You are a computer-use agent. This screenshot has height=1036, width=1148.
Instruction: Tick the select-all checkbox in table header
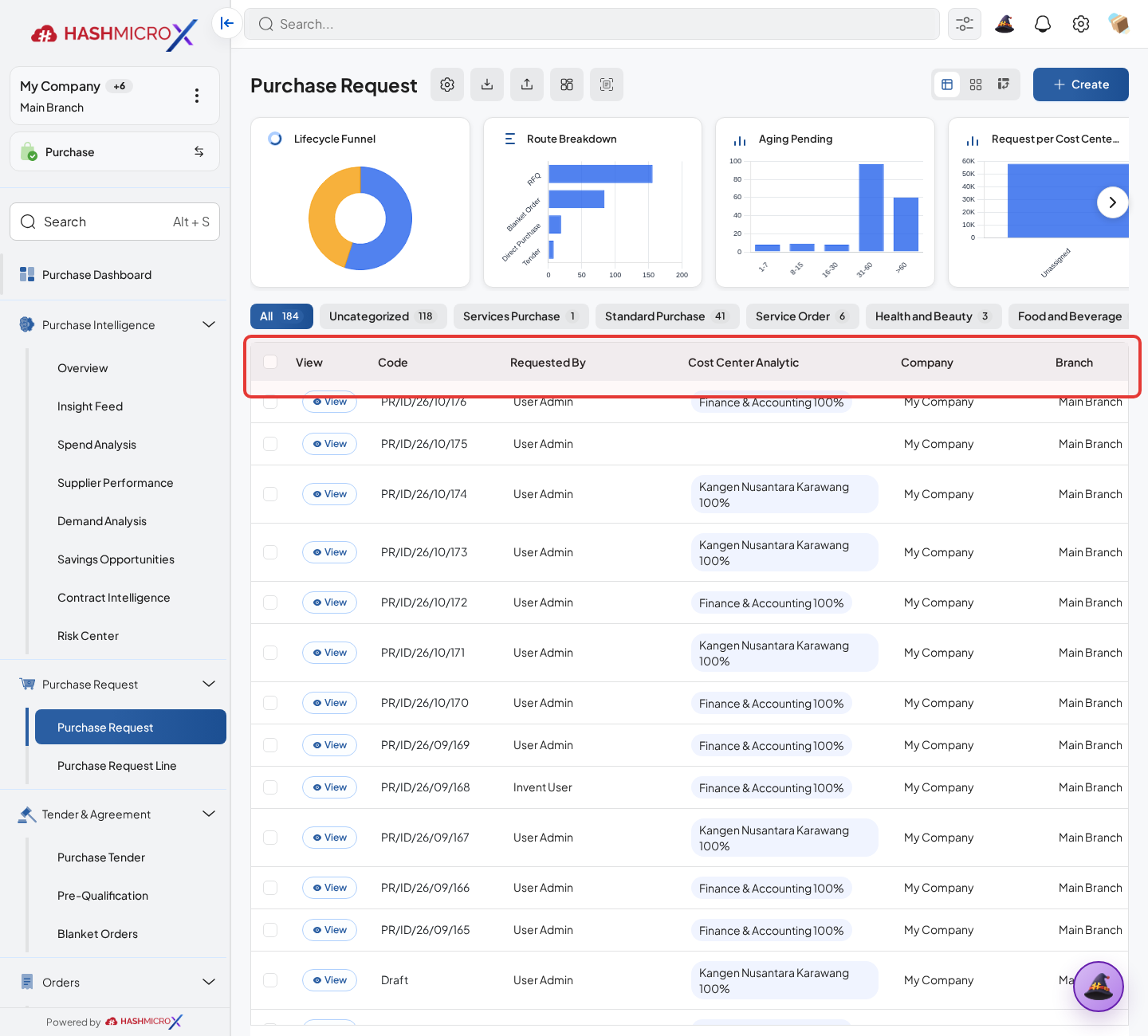click(270, 362)
